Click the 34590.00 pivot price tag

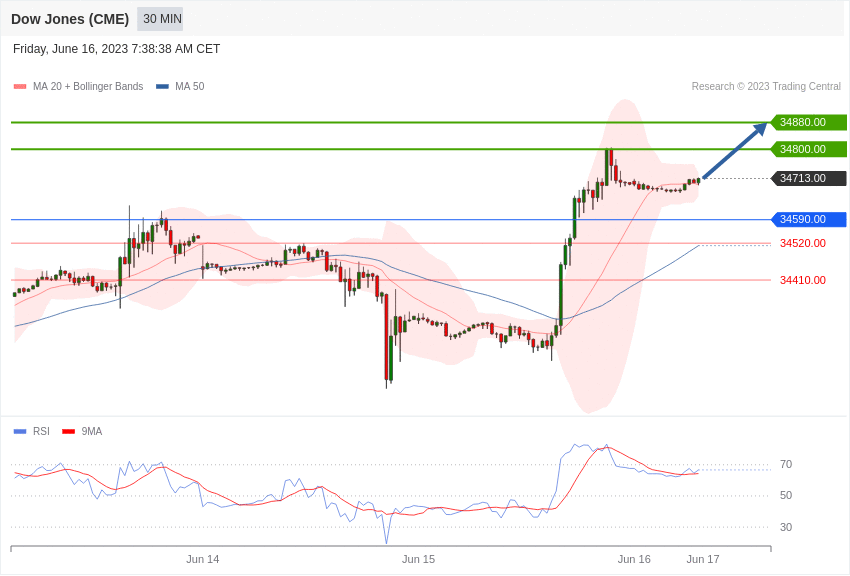tap(808, 219)
